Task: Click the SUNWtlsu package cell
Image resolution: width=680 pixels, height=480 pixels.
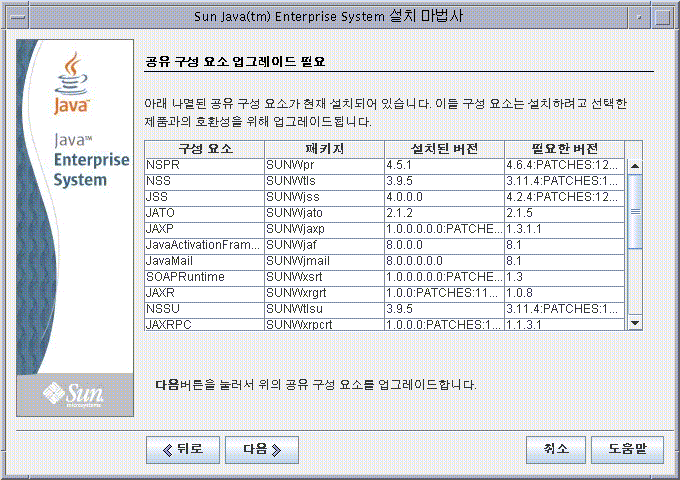Action: tap(324, 309)
